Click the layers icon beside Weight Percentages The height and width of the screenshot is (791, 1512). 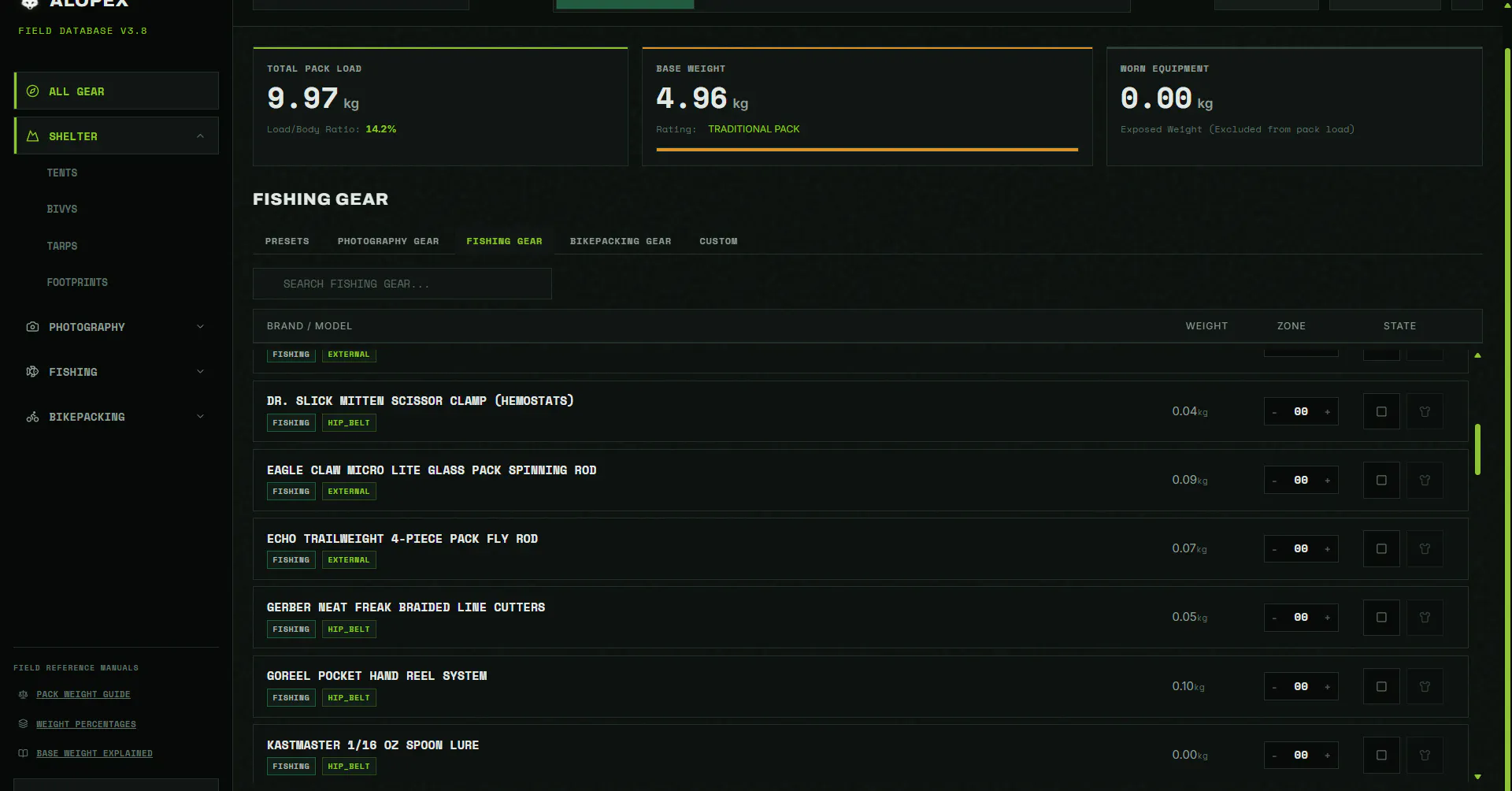coord(23,724)
